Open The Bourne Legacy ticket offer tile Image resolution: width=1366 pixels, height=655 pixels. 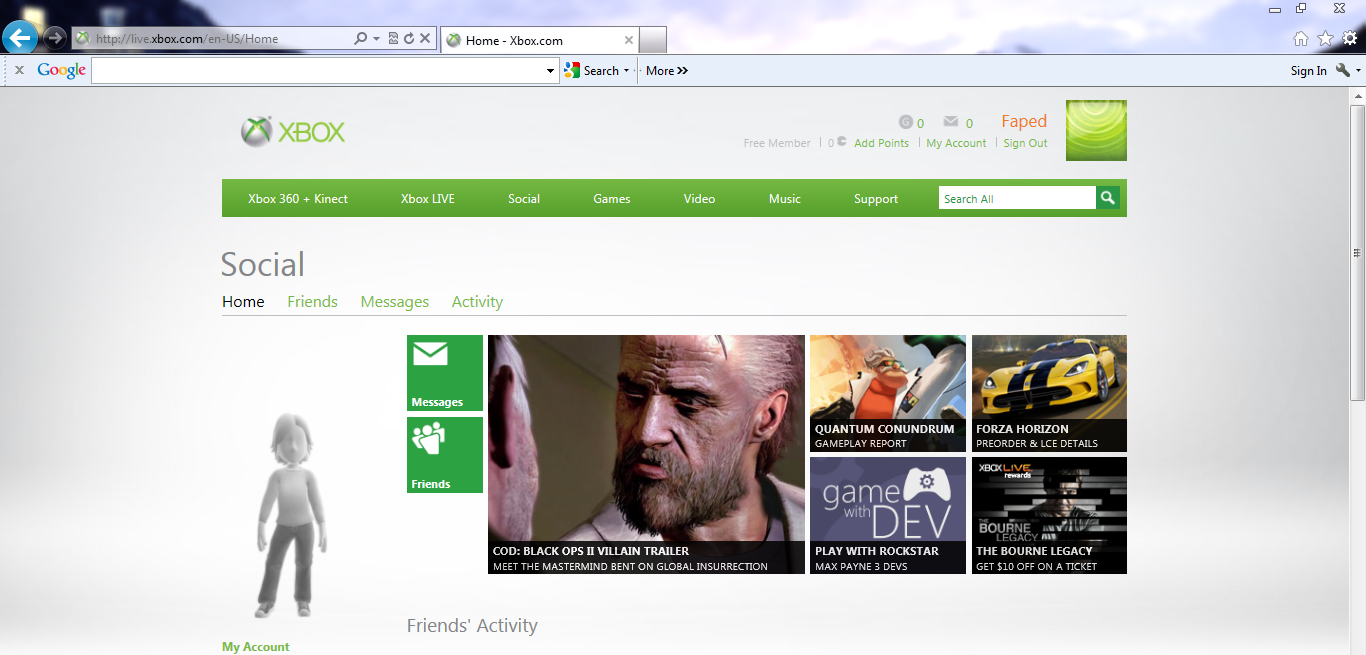coord(1049,515)
